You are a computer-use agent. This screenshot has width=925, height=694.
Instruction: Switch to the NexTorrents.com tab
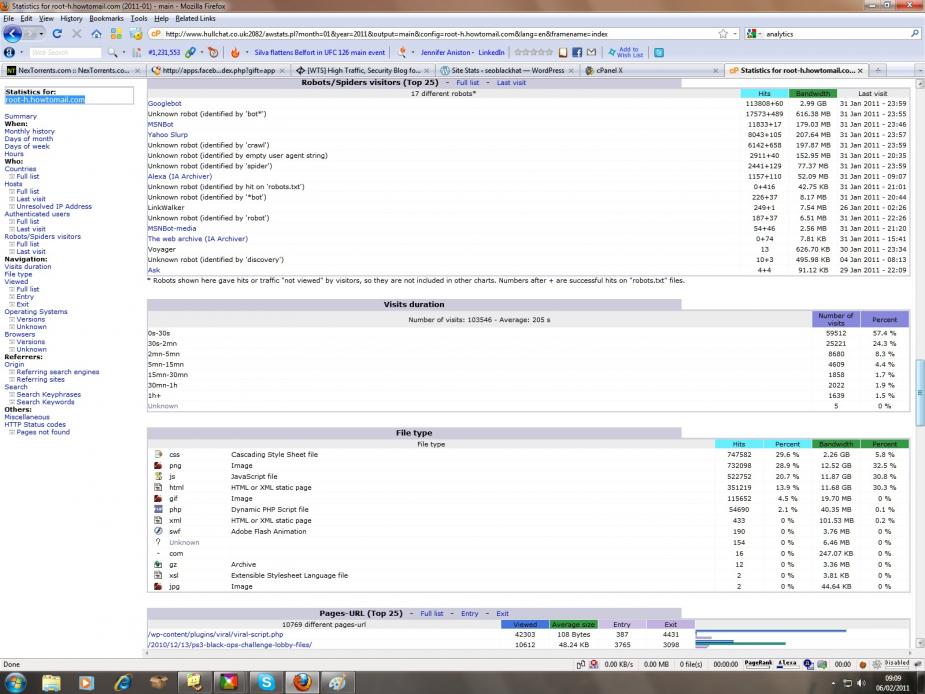click(74, 70)
